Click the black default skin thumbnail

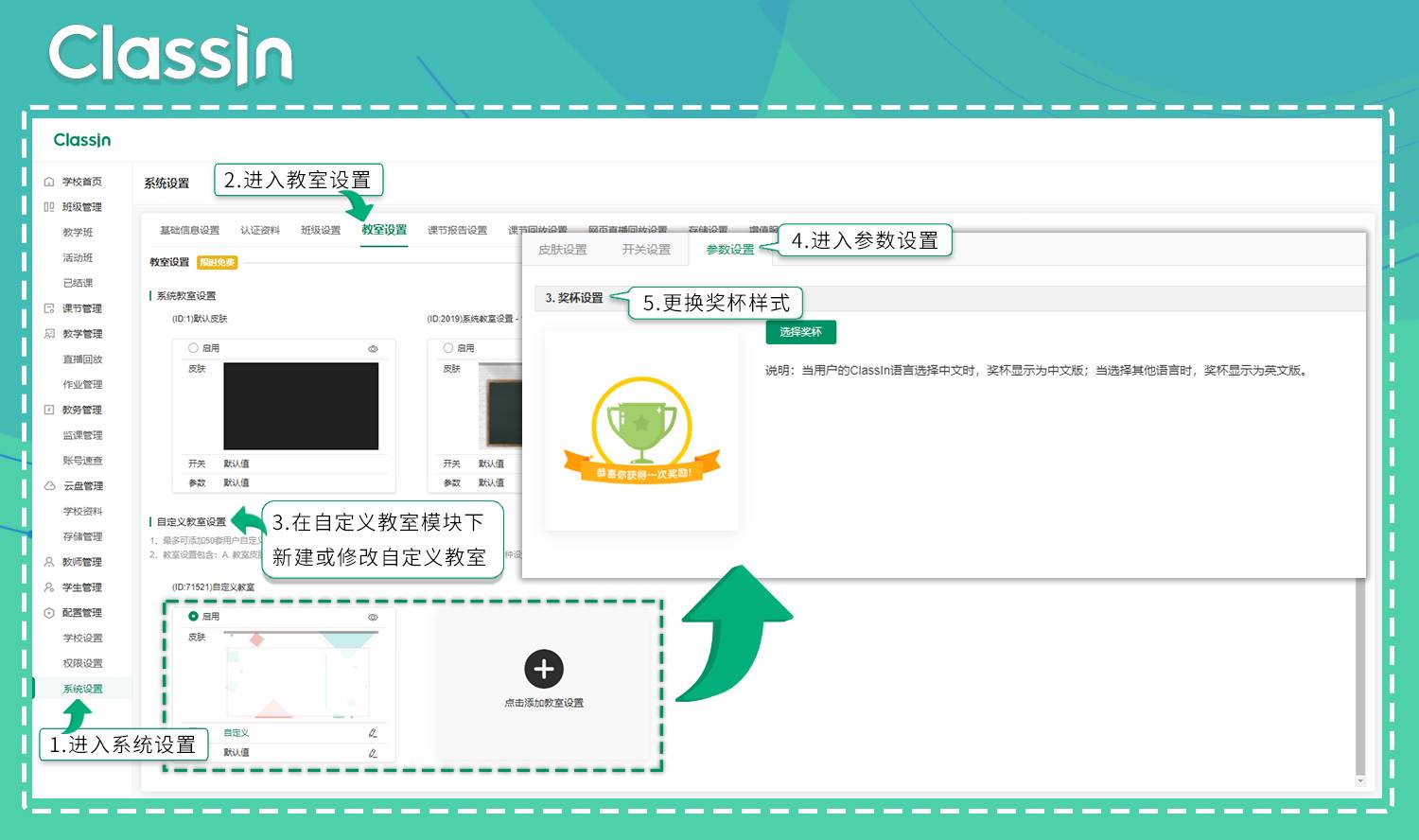[x=301, y=406]
